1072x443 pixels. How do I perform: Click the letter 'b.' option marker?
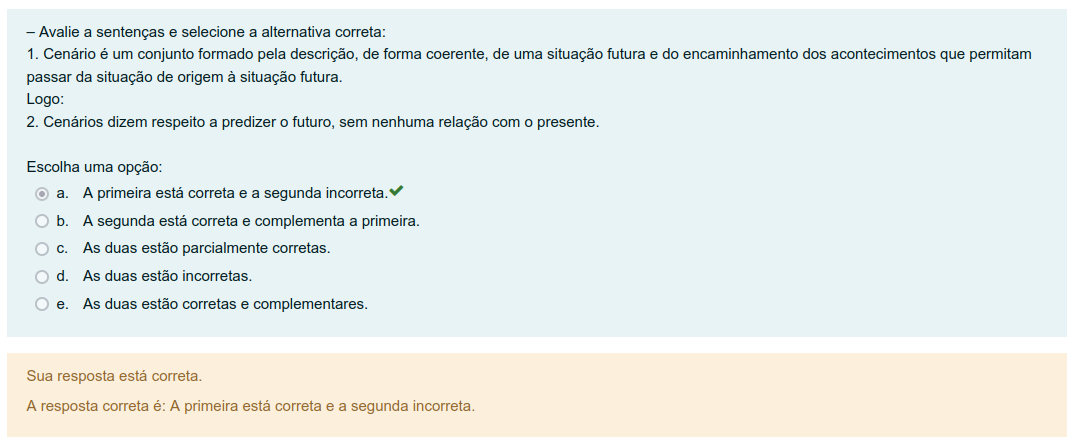tap(63, 221)
